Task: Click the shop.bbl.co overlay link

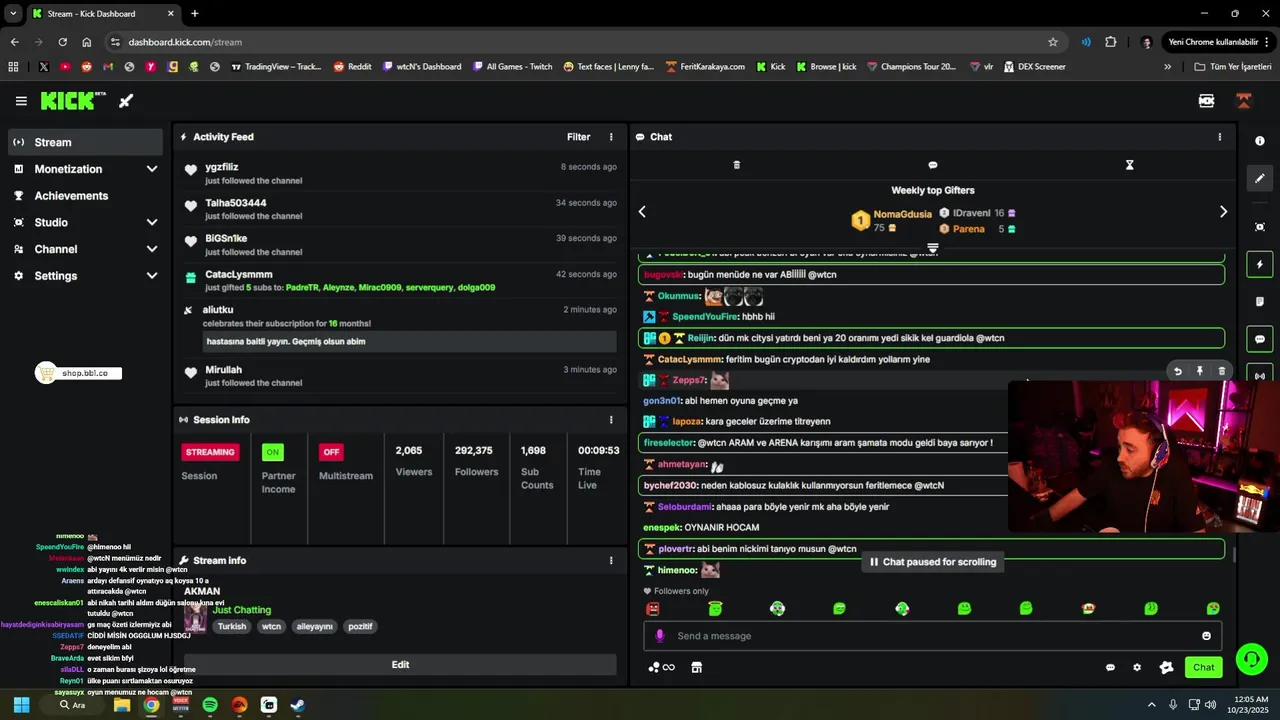Action: click(x=78, y=373)
